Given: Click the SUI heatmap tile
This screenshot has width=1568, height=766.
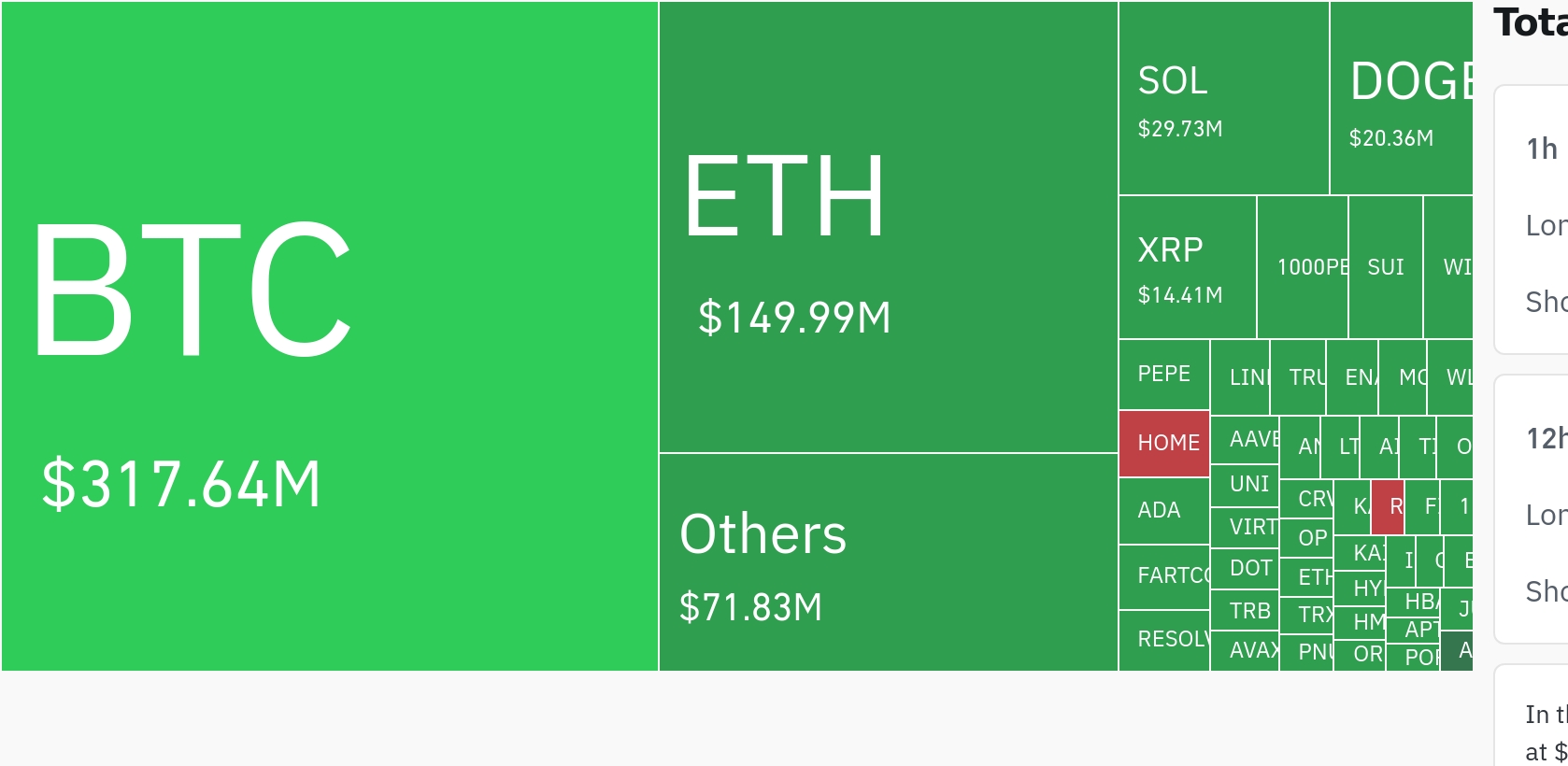Looking at the screenshot, I should [x=1386, y=267].
